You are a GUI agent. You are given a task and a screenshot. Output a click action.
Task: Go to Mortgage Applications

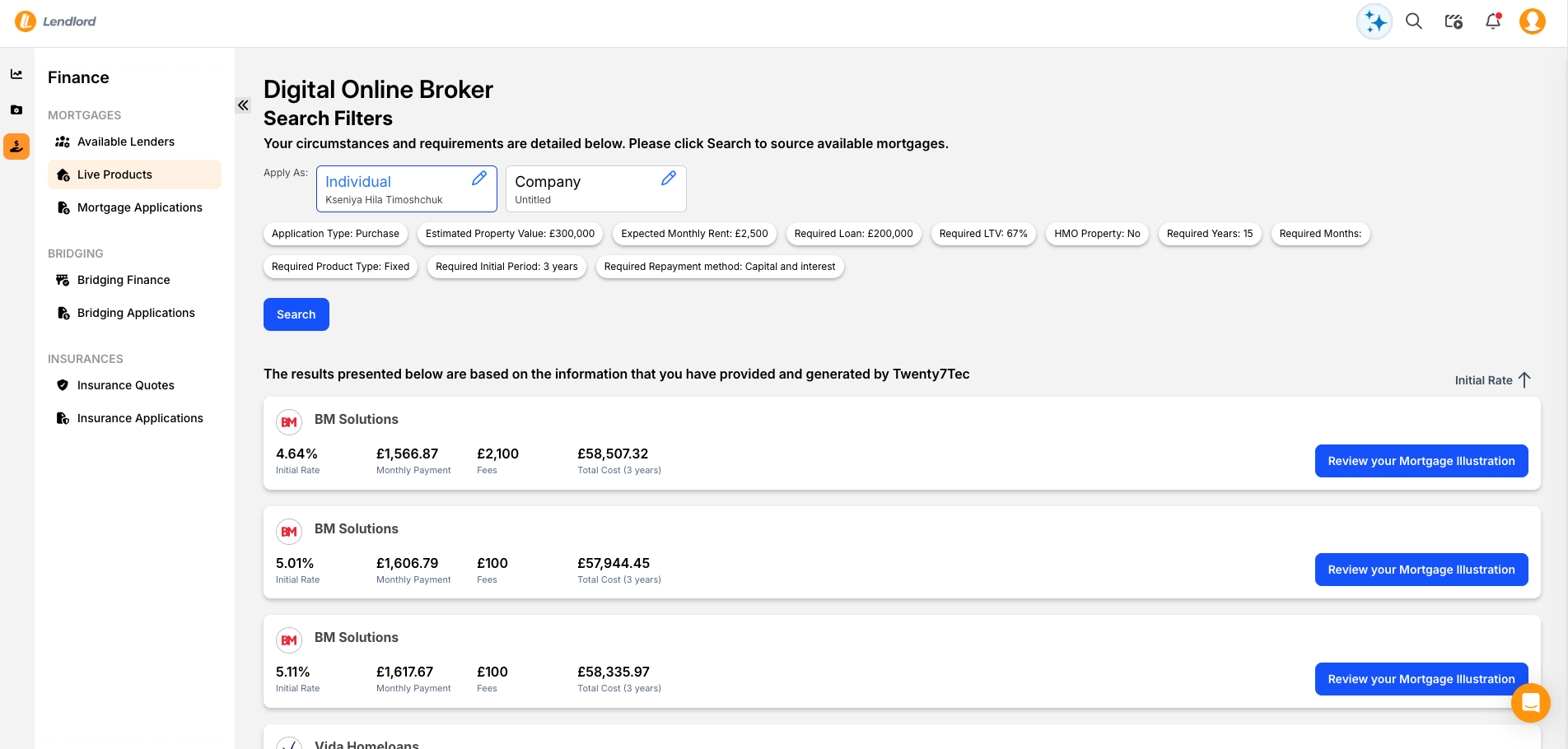[139, 207]
